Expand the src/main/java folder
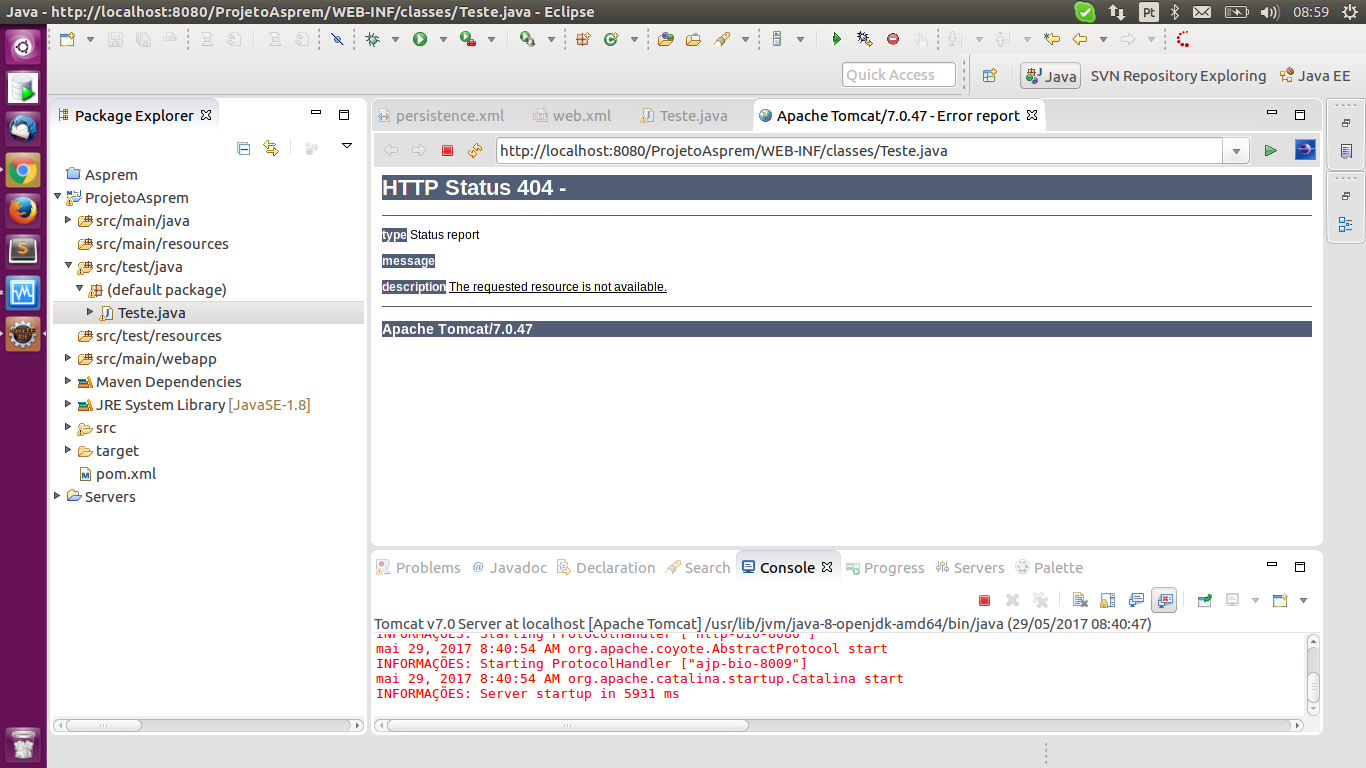 pos(68,220)
